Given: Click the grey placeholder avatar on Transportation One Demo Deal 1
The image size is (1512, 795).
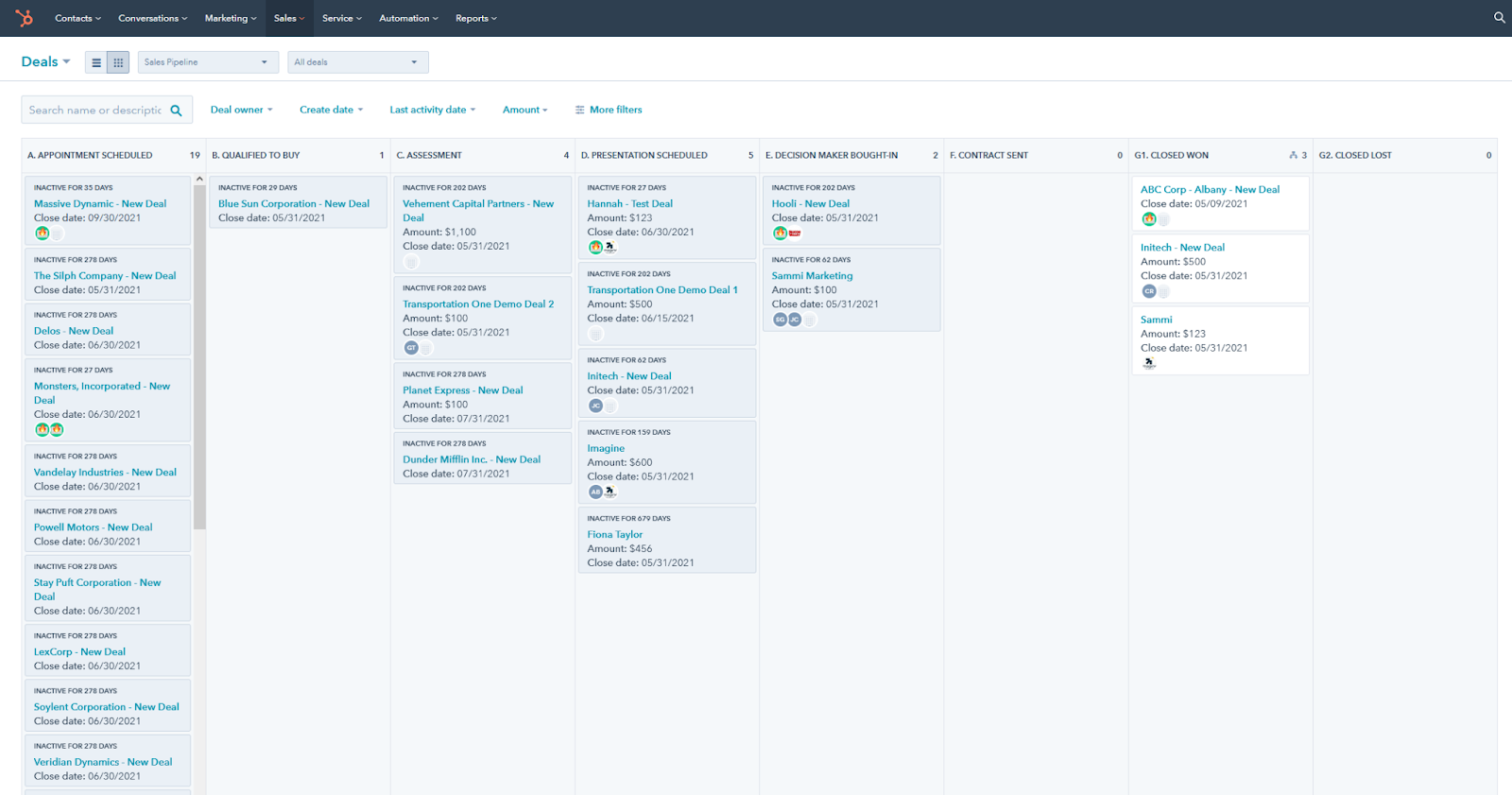Looking at the screenshot, I should point(595,334).
